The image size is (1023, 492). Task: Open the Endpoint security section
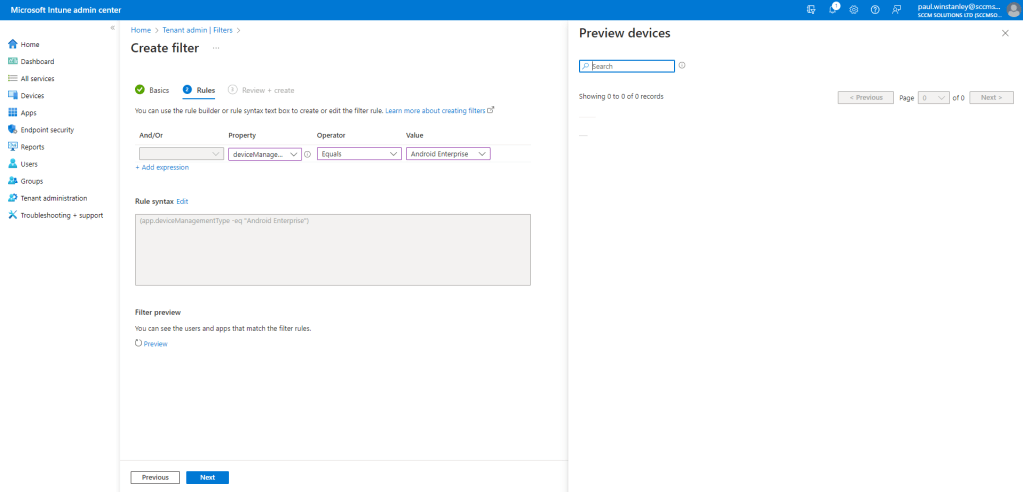[x=46, y=130]
